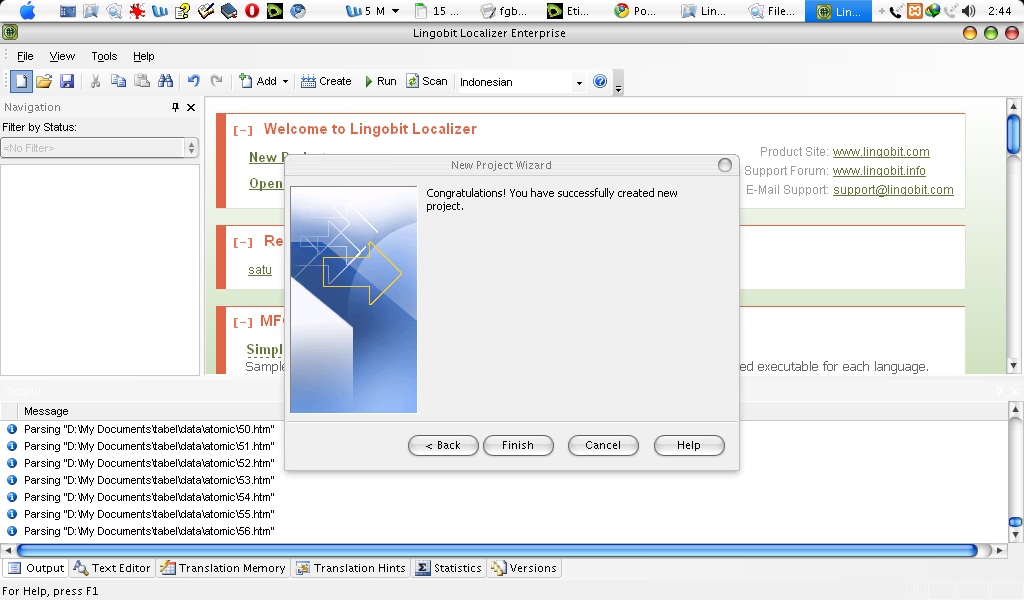Click the Opera icon in the top bar
The height and width of the screenshot is (600, 1024).
[x=252, y=11]
